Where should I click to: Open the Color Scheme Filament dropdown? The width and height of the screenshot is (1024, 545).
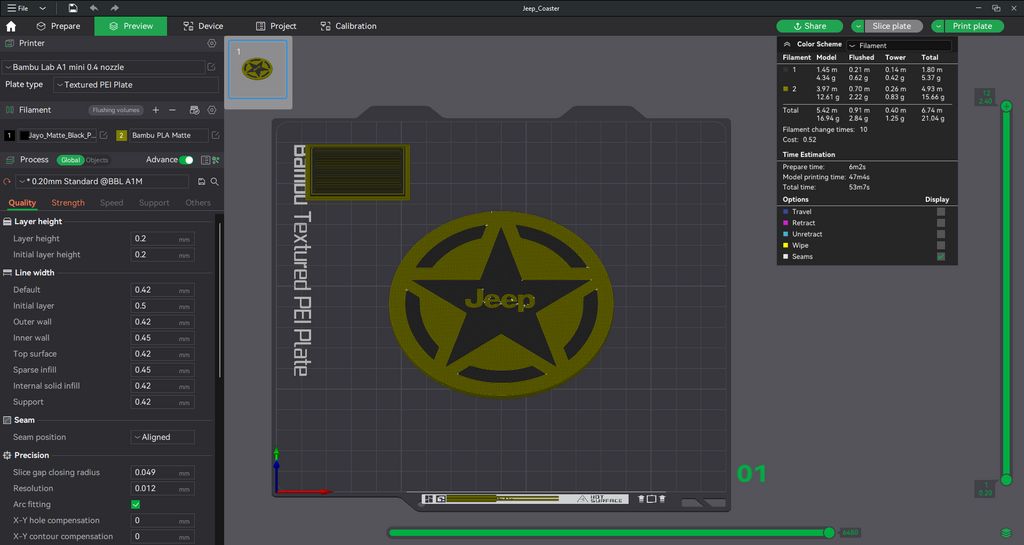pyautogui.click(x=899, y=45)
